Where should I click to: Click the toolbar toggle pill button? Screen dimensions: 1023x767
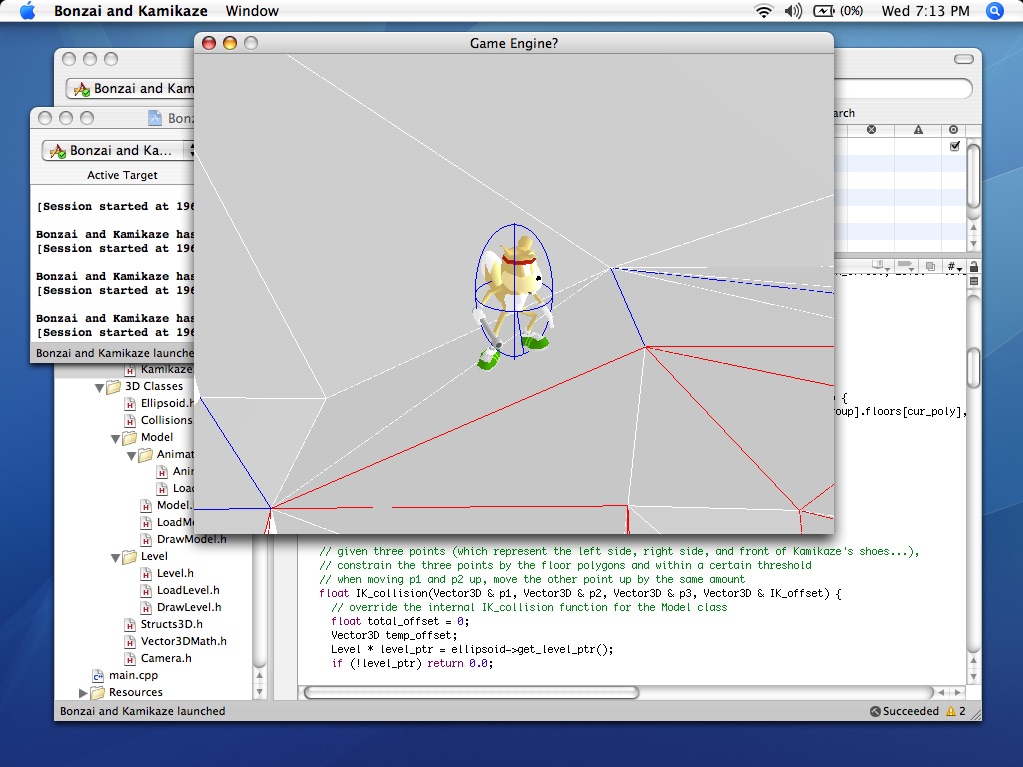click(x=964, y=59)
